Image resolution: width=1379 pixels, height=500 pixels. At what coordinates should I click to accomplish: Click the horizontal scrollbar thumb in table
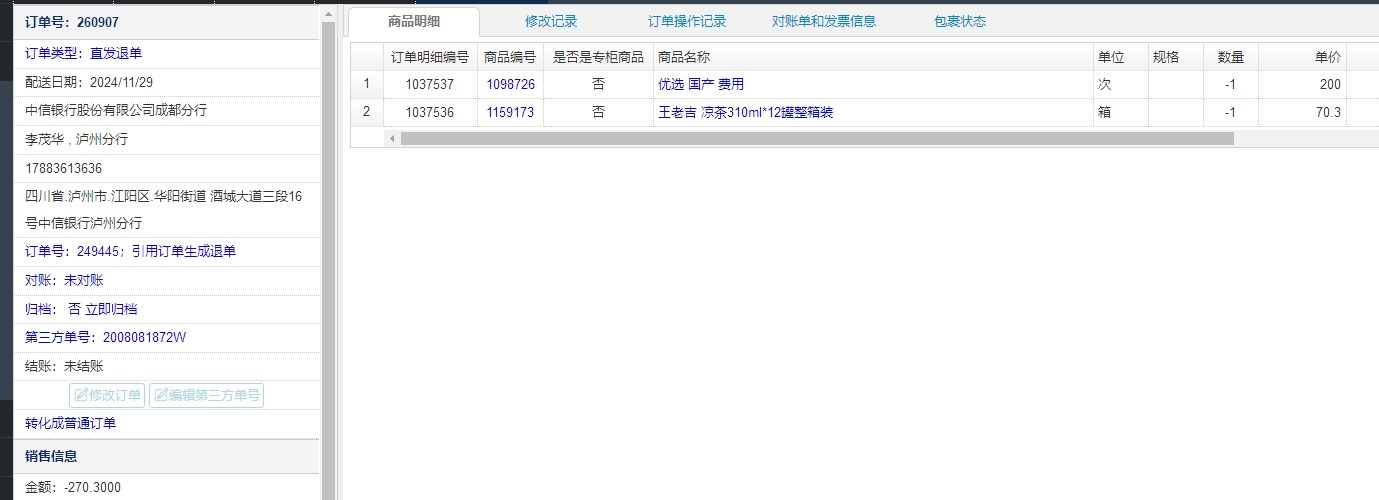[x=817, y=138]
